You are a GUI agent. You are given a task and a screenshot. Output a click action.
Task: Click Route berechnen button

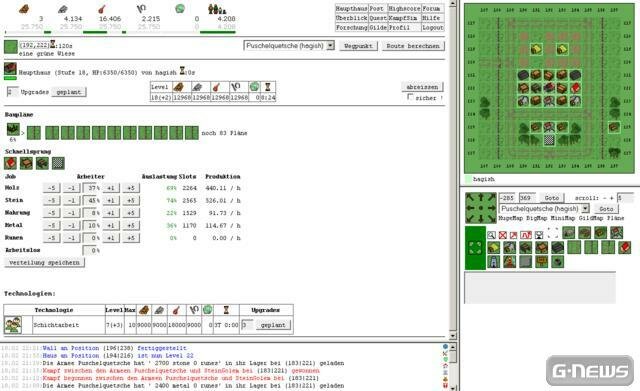[x=413, y=46]
